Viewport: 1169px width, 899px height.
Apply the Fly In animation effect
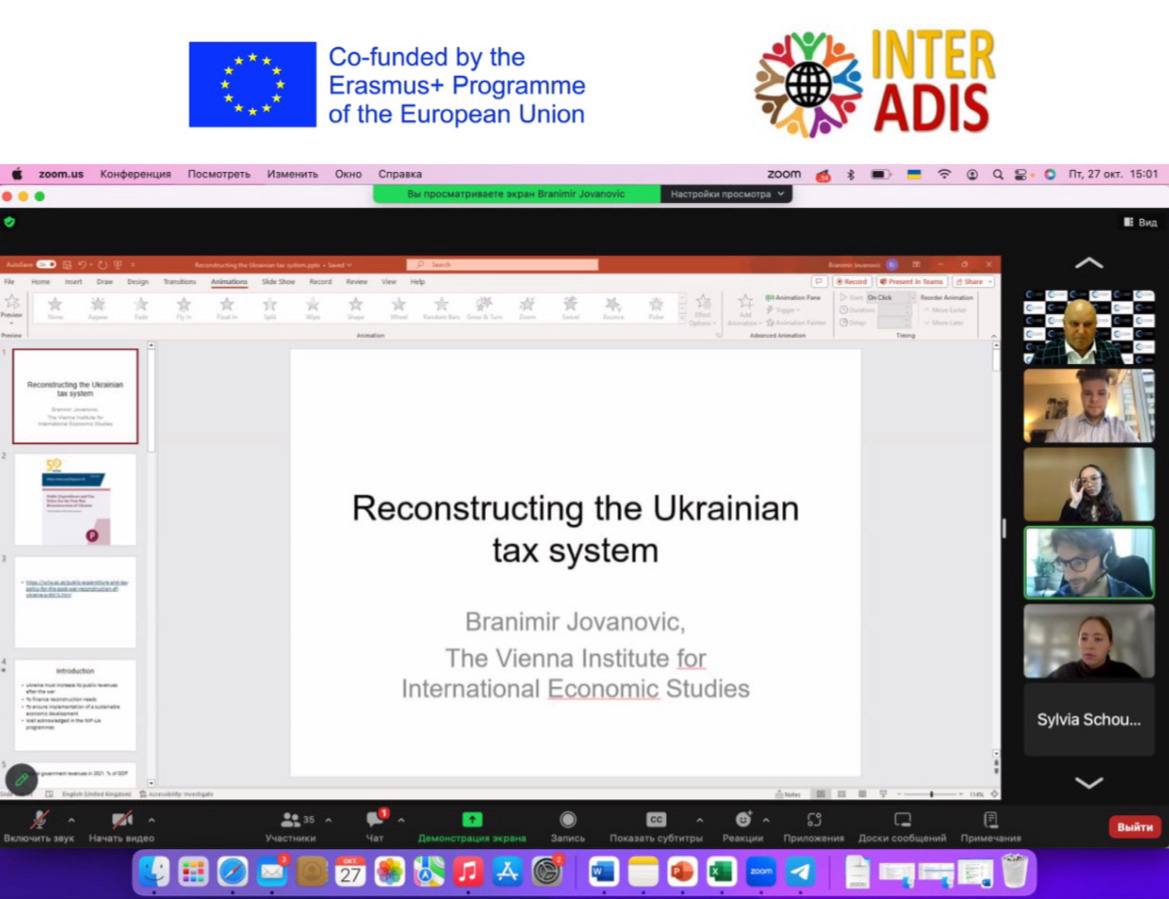coord(183,308)
